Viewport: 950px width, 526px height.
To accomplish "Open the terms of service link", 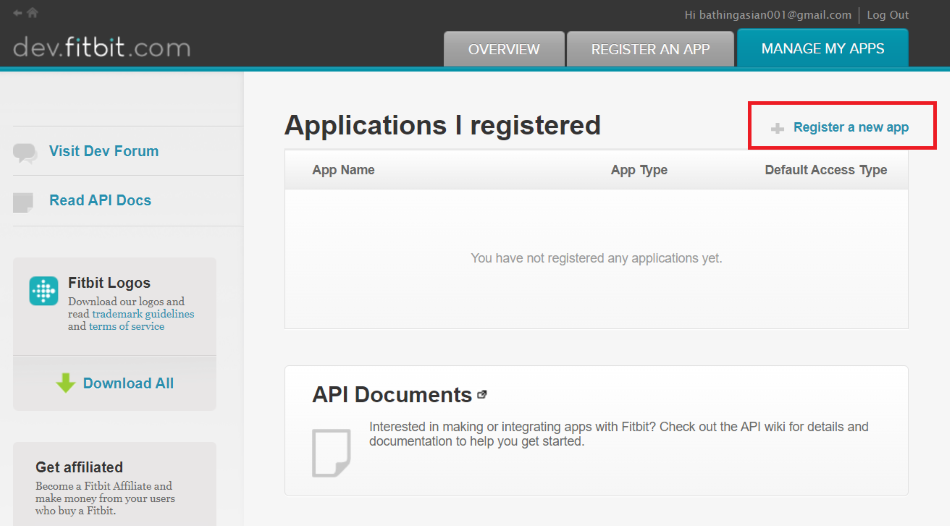I will [127, 326].
